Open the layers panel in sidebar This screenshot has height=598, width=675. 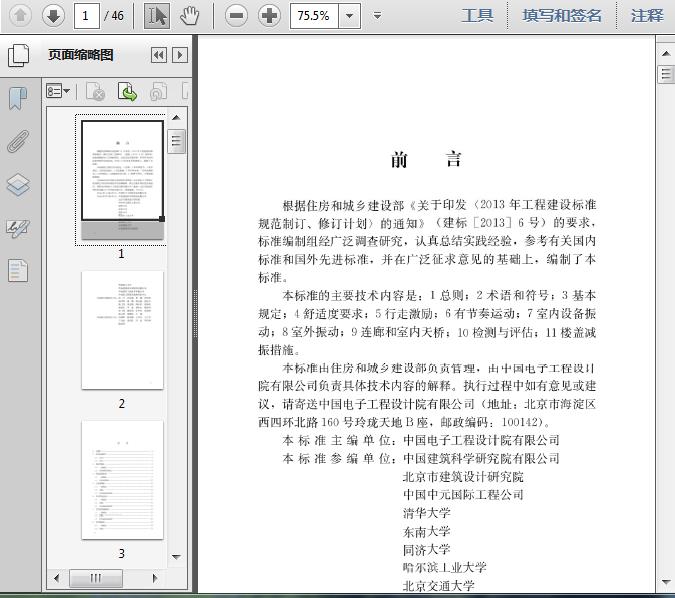point(18,185)
